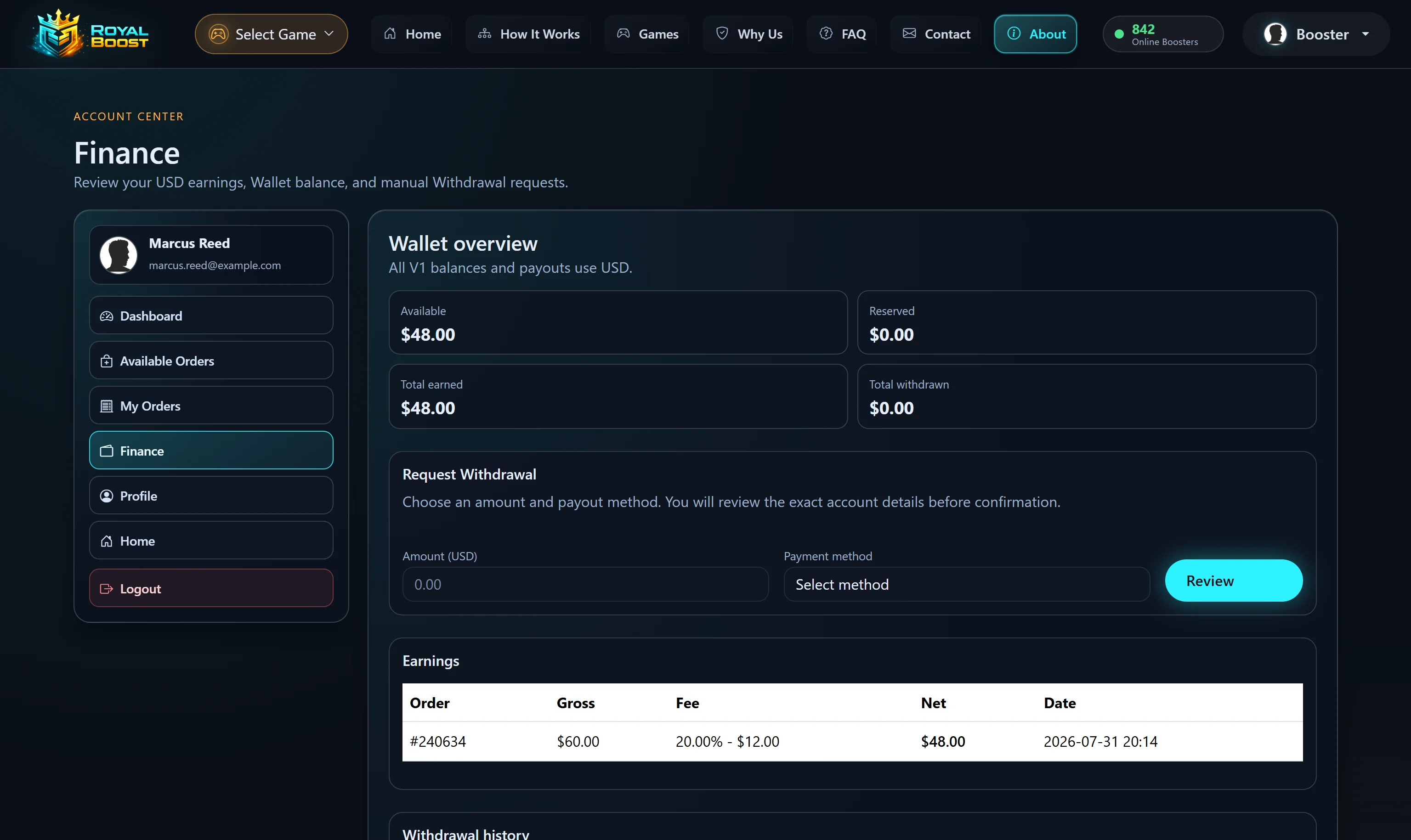Go to Home in the sidebar
This screenshot has height=840, width=1411.
click(211, 540)
